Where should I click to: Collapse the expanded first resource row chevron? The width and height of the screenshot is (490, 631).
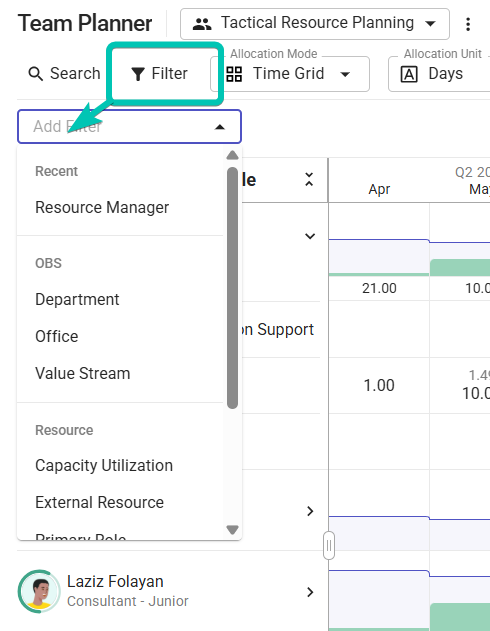tap(310, 236)
